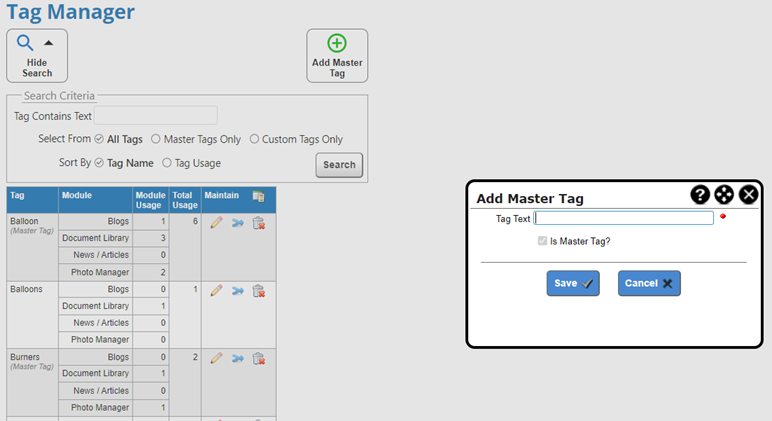Save the new master tag
Image resolution: width=772 pixels, height=421 pixels.
pyautogui.click(x=573, y=283)
